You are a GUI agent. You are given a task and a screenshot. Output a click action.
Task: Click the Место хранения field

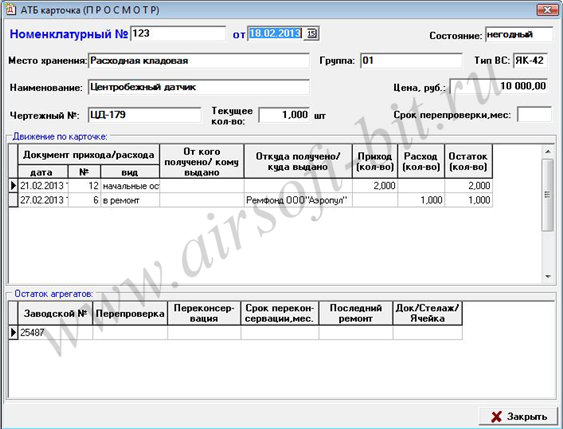click(x=199, y=61)
